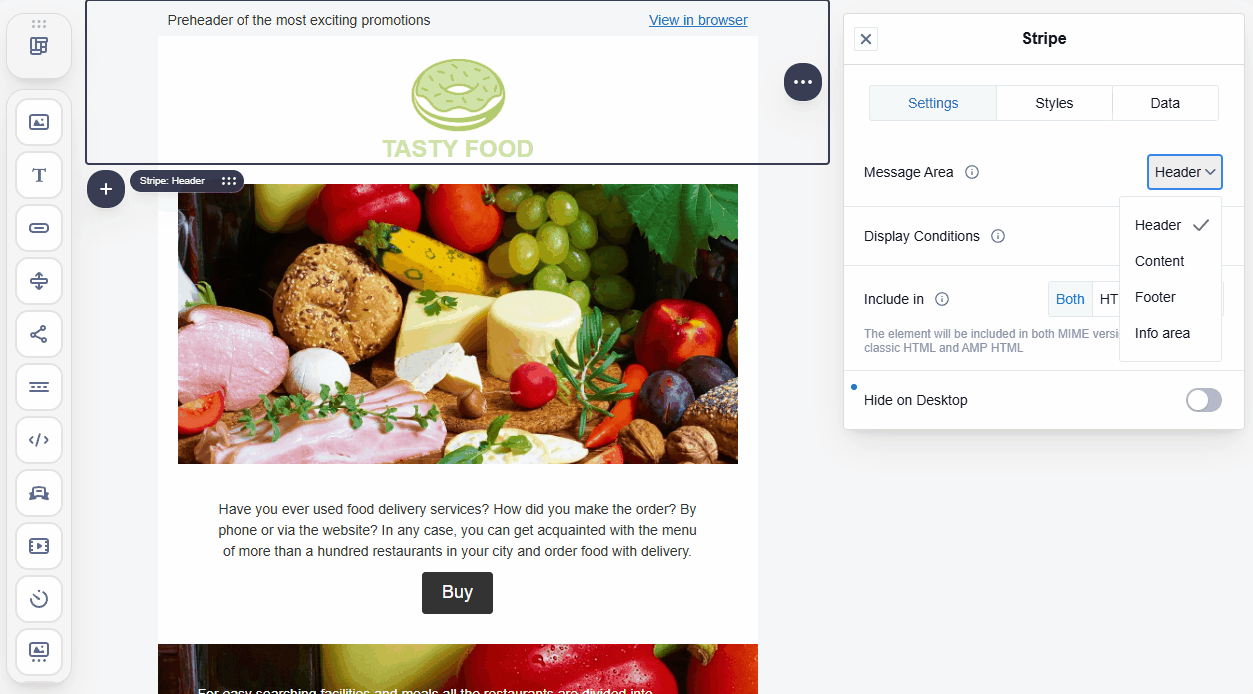Open the stripe more-options ellipsis button
The height and width of the screenshot is (694, 1253).
(803, 82)
